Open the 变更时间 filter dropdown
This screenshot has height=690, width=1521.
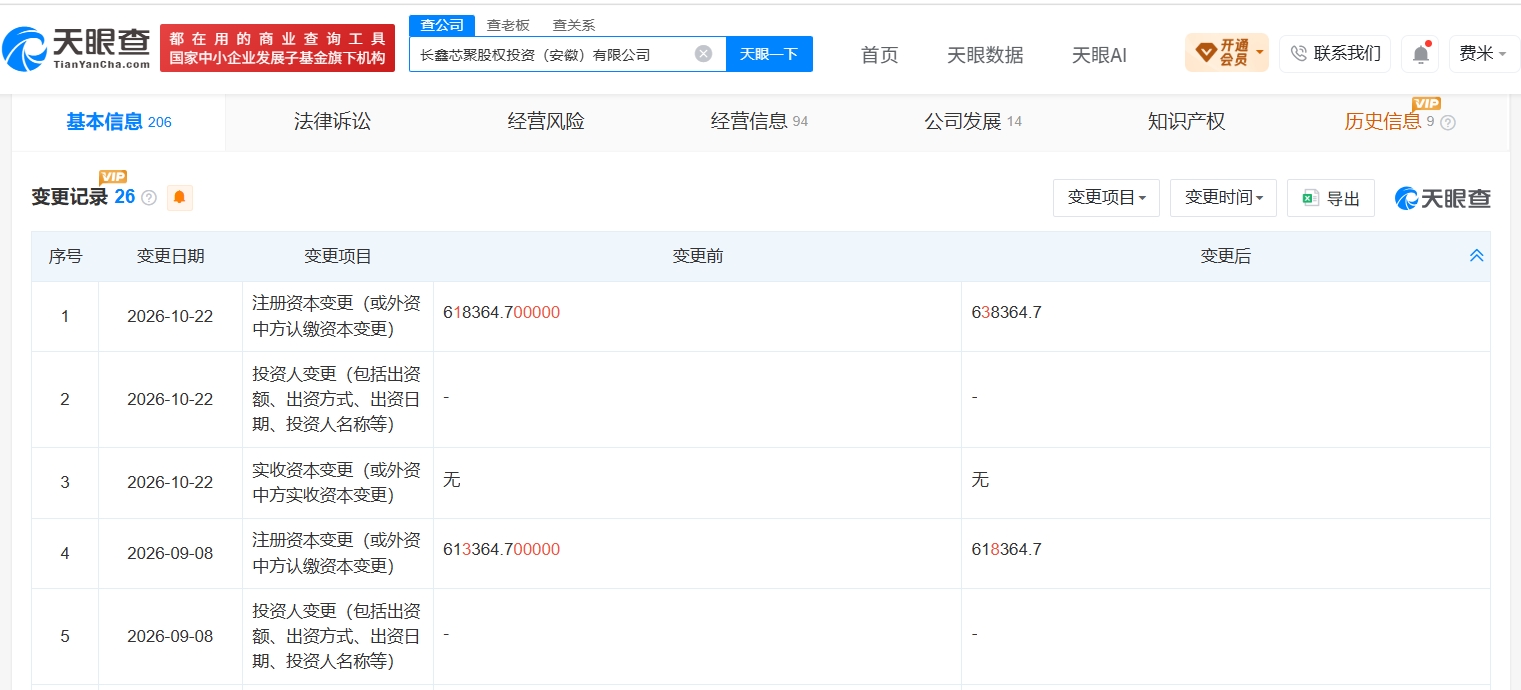(x=1223, y=198)
